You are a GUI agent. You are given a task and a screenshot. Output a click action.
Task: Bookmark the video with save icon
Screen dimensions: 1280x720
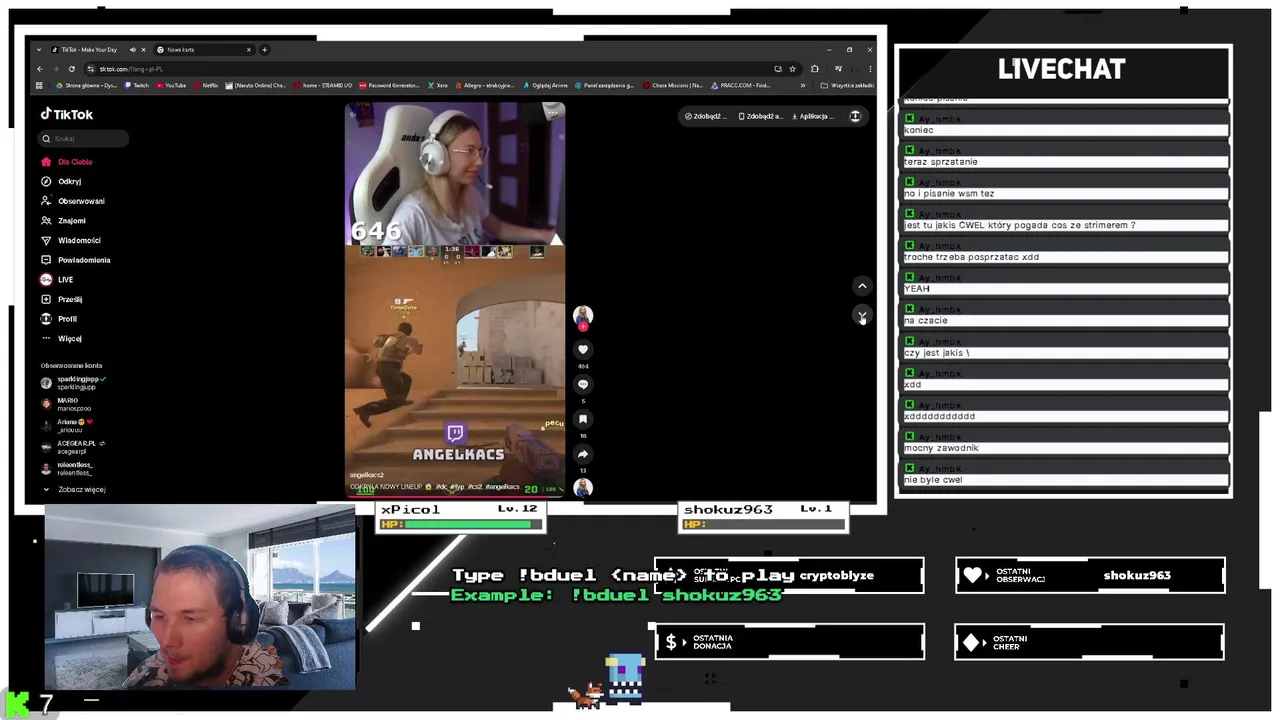tap(583, 419)
